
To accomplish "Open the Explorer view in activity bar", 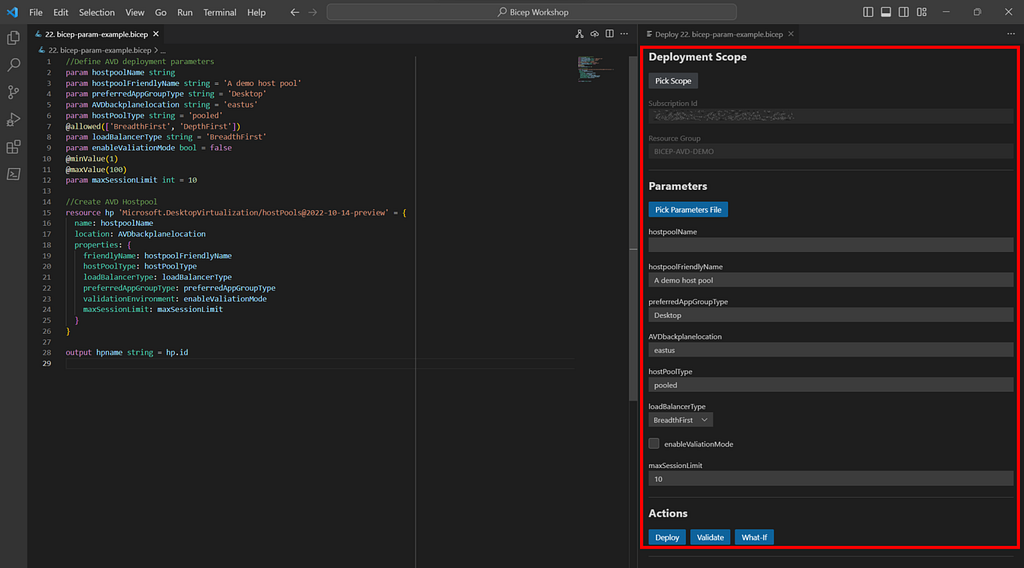I will 13,38.
